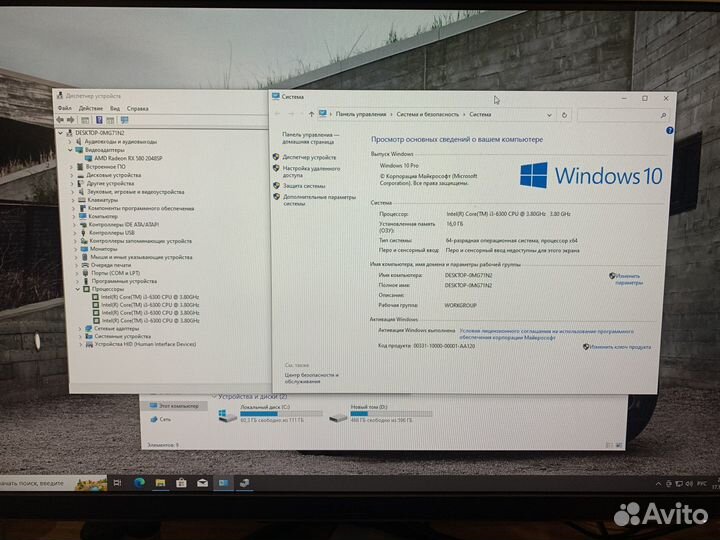Open the Справка menu in Device Manager

click(x=137, y=108)
